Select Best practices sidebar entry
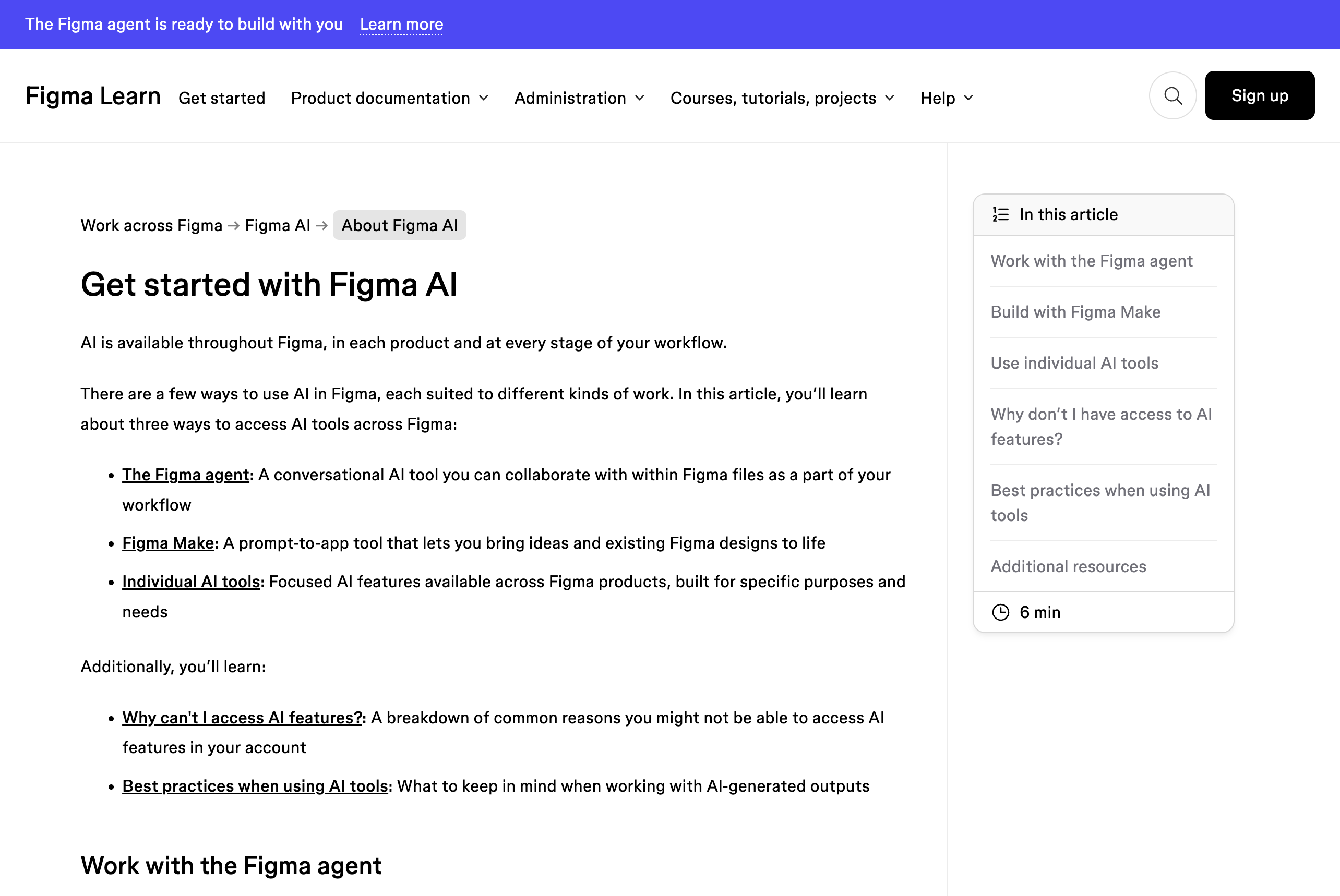1340x896 pixels. tap(1100, 503)
